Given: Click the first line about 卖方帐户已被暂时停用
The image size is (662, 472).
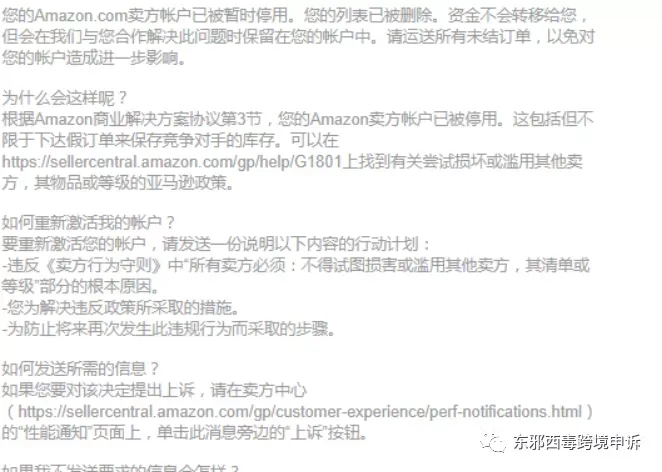Looking at the screenshot, I should coord(295,16).
